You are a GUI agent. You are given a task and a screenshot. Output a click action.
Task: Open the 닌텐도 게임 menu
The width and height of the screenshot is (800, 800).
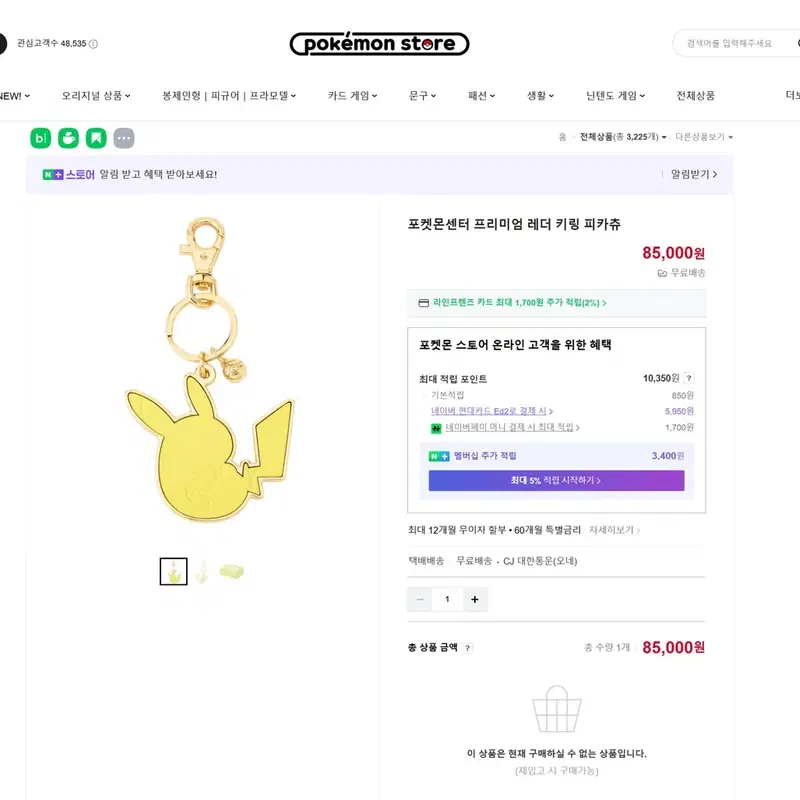pyautogui.click(x=615, y=95)
